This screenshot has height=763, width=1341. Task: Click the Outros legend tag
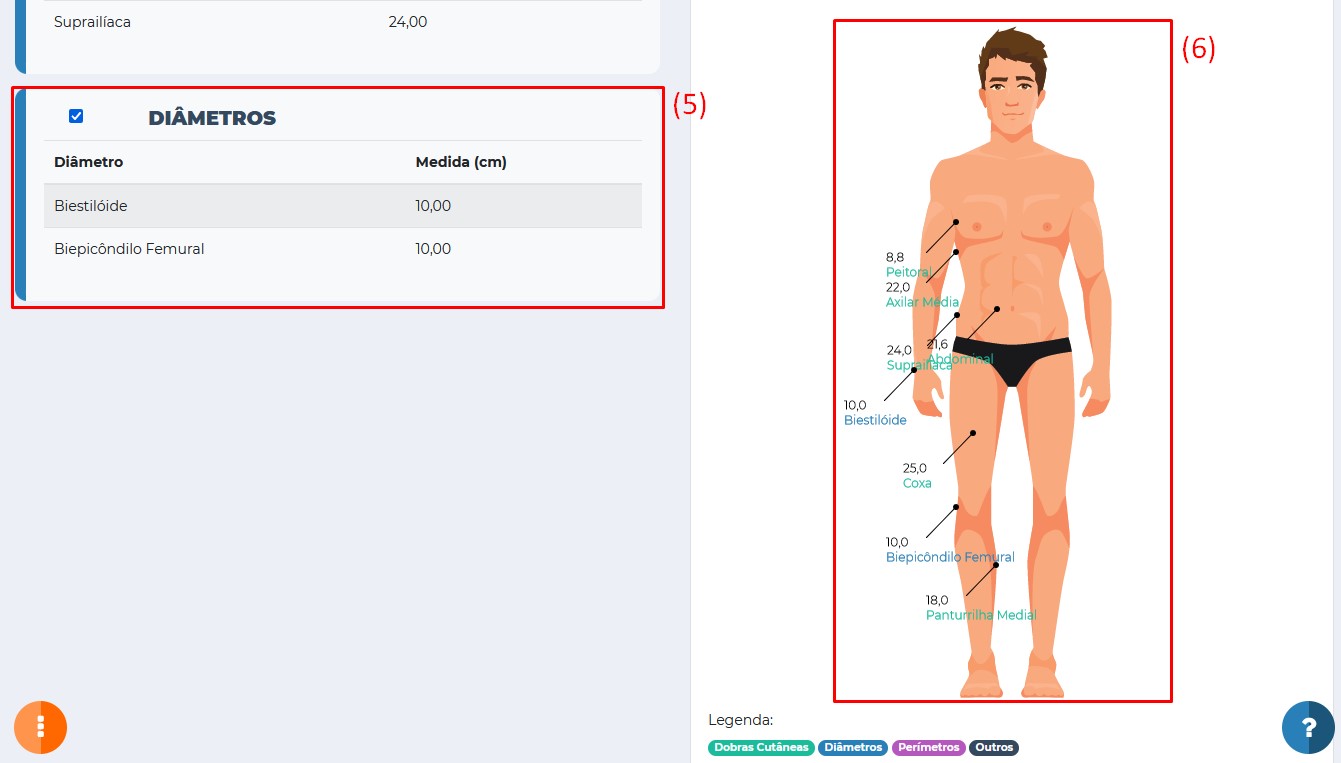[x=993, y=748]
